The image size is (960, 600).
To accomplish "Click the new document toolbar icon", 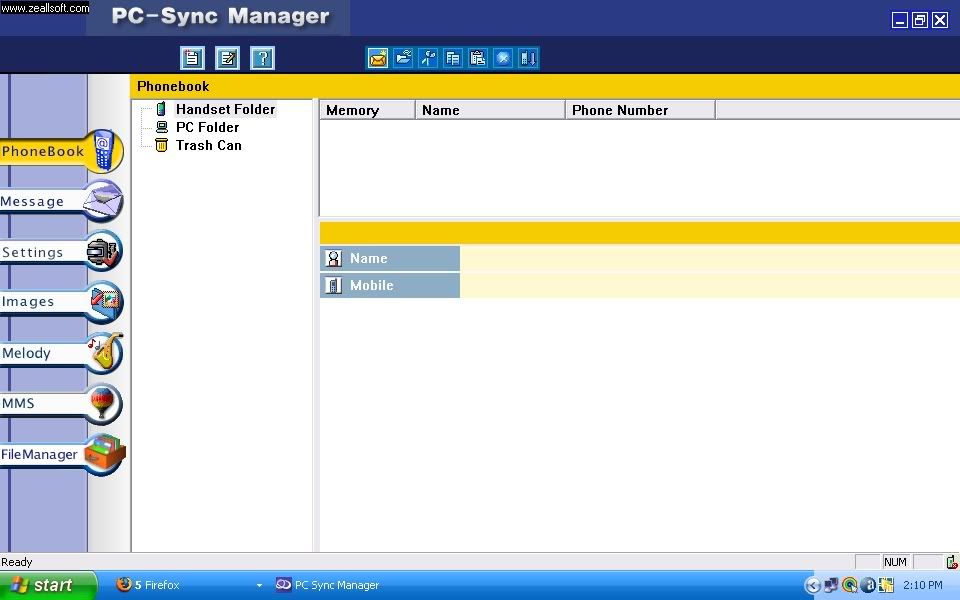I will click(192, 58).
